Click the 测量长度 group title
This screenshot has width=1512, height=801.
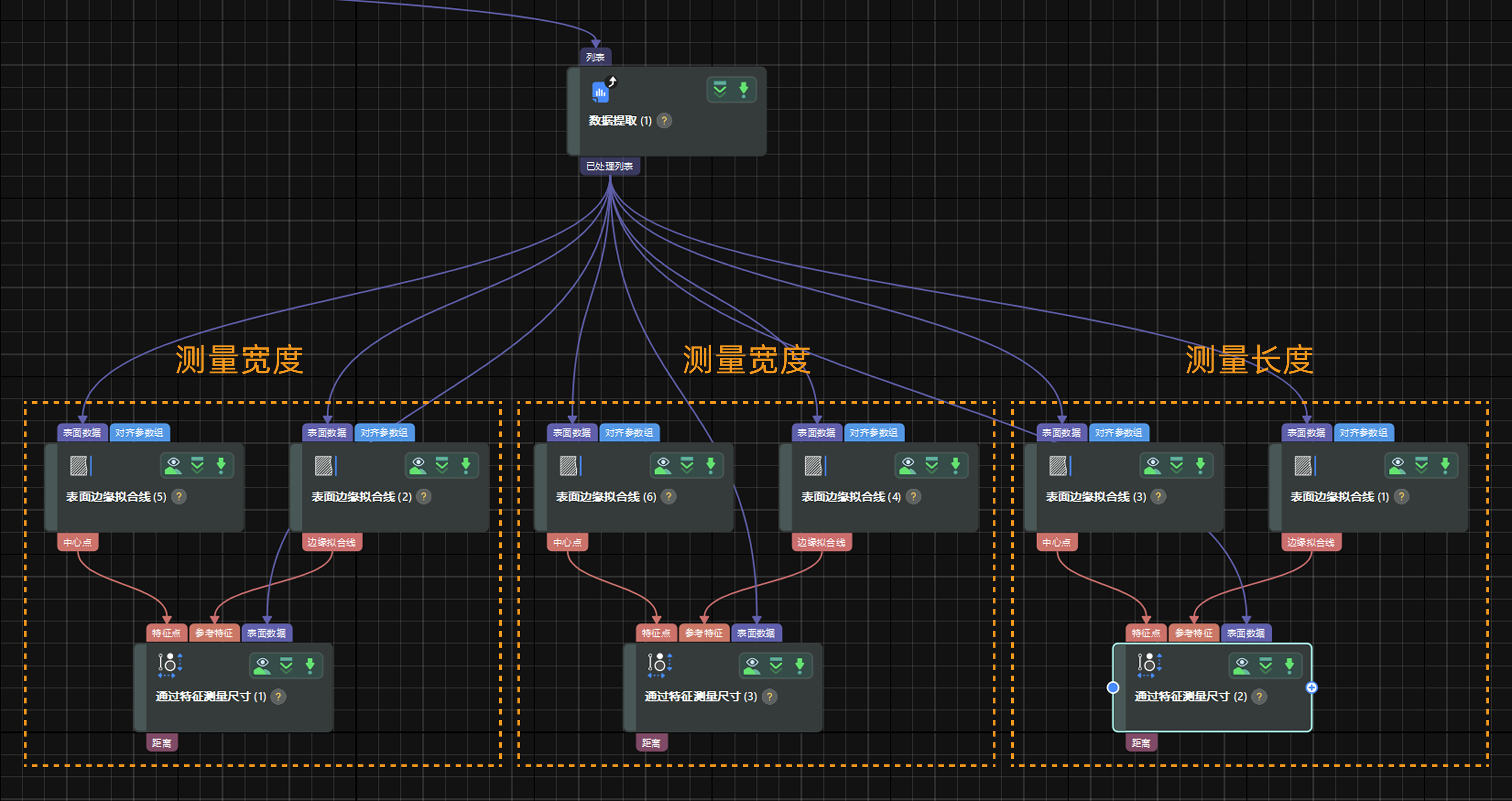(x=1249, y=360)
